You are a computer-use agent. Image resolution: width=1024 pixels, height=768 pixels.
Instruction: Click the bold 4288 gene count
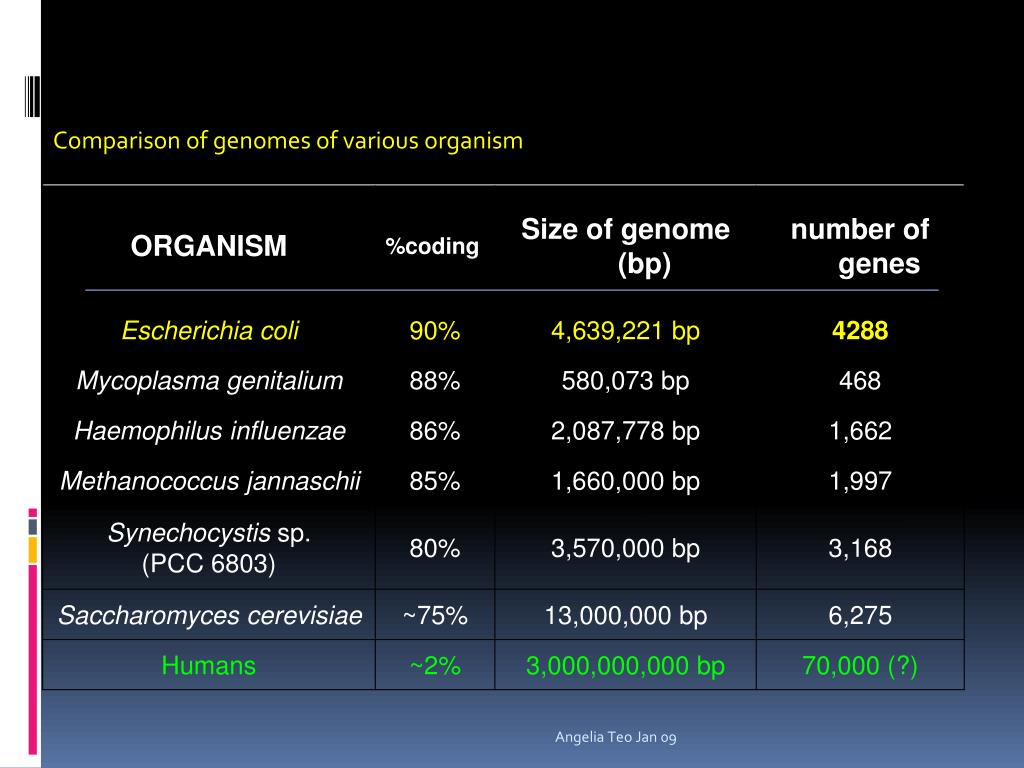point(860,330)
